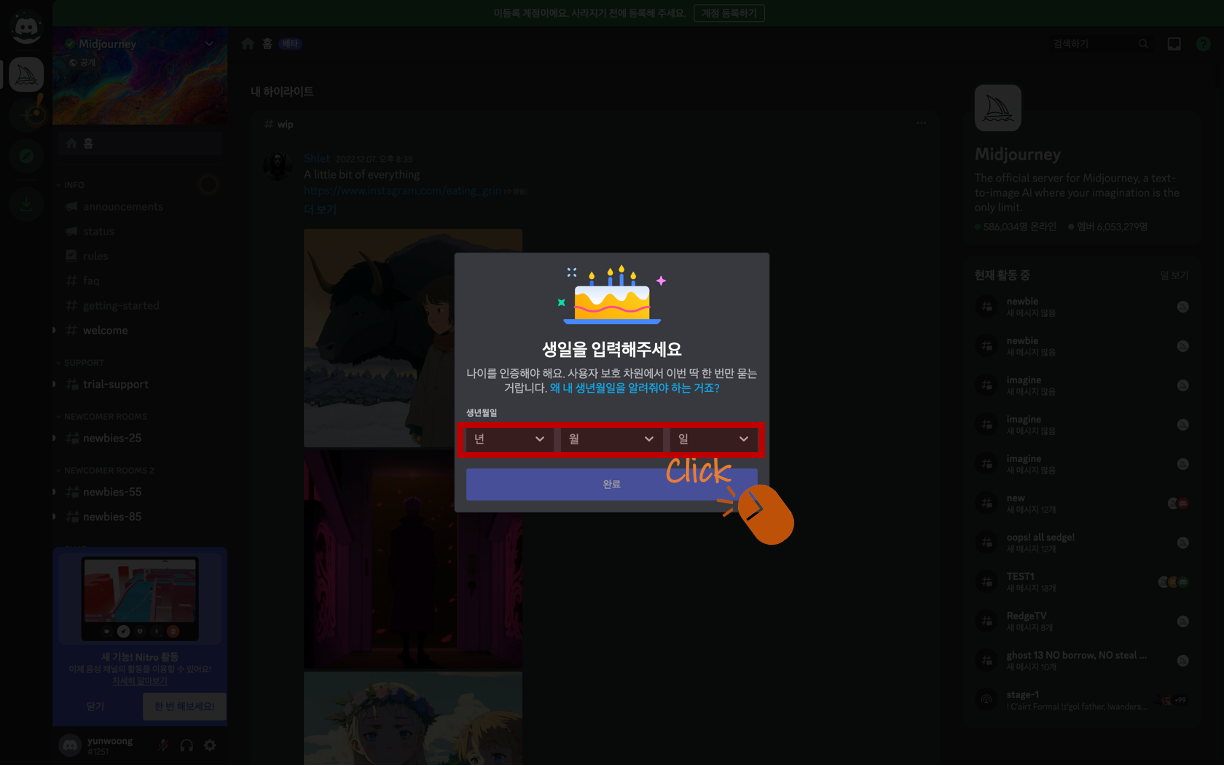Select the Midjourney sailboat server icon in the server list
The width and height of the screenshot is (1224, 766).
point(26,75)
